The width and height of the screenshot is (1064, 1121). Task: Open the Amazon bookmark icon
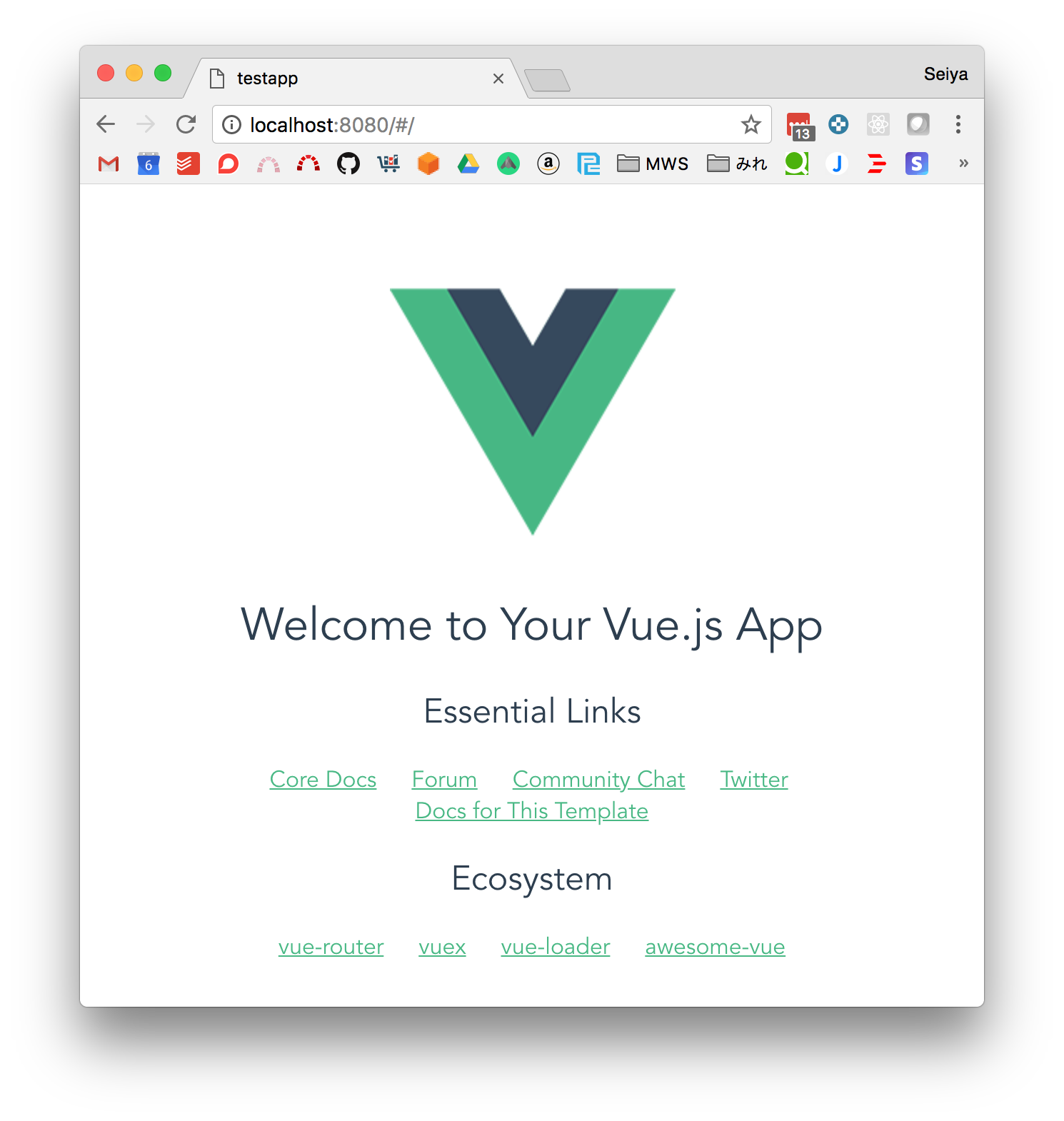[x=548, y=164]
